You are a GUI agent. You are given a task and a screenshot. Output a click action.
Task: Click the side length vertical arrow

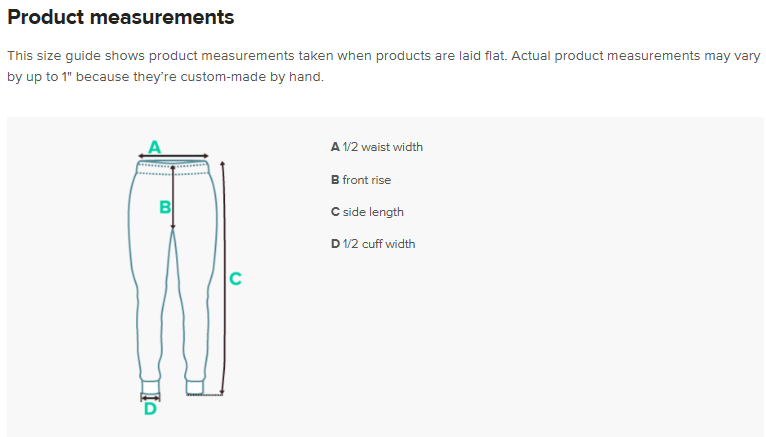[x=223, y=278]
